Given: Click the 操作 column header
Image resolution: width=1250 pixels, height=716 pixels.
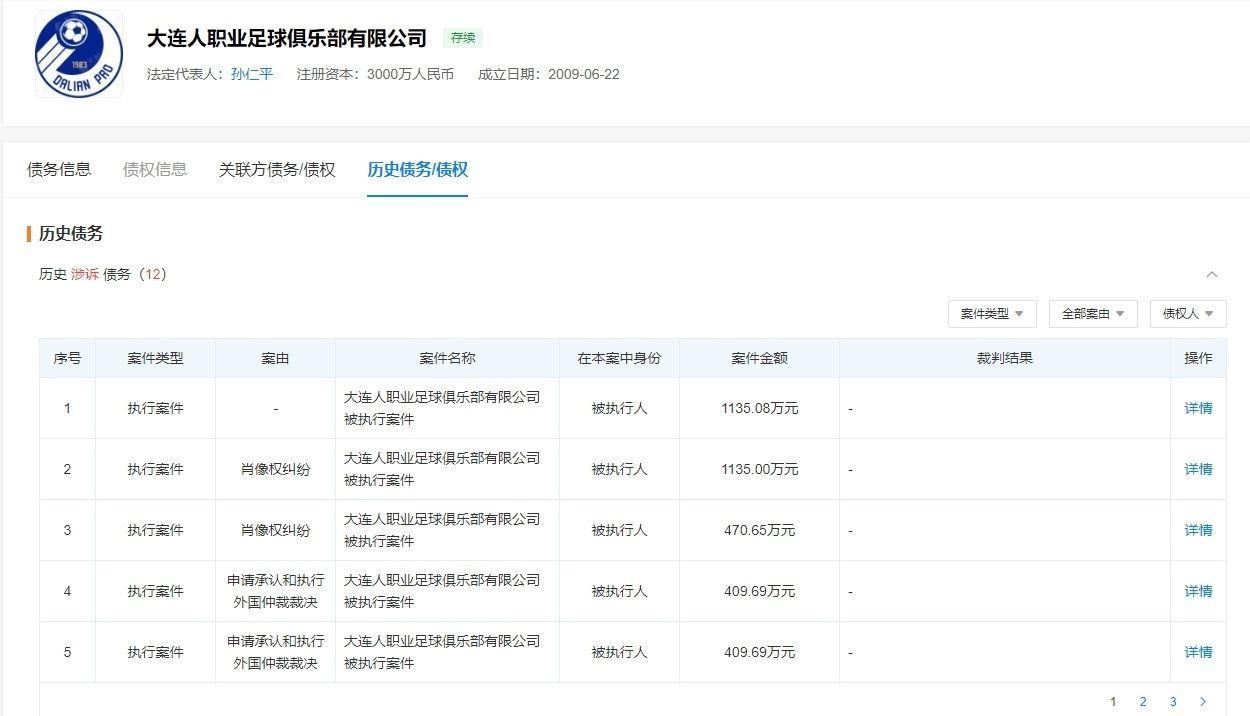Looking at the screenshot, I should pos(1198,358).
